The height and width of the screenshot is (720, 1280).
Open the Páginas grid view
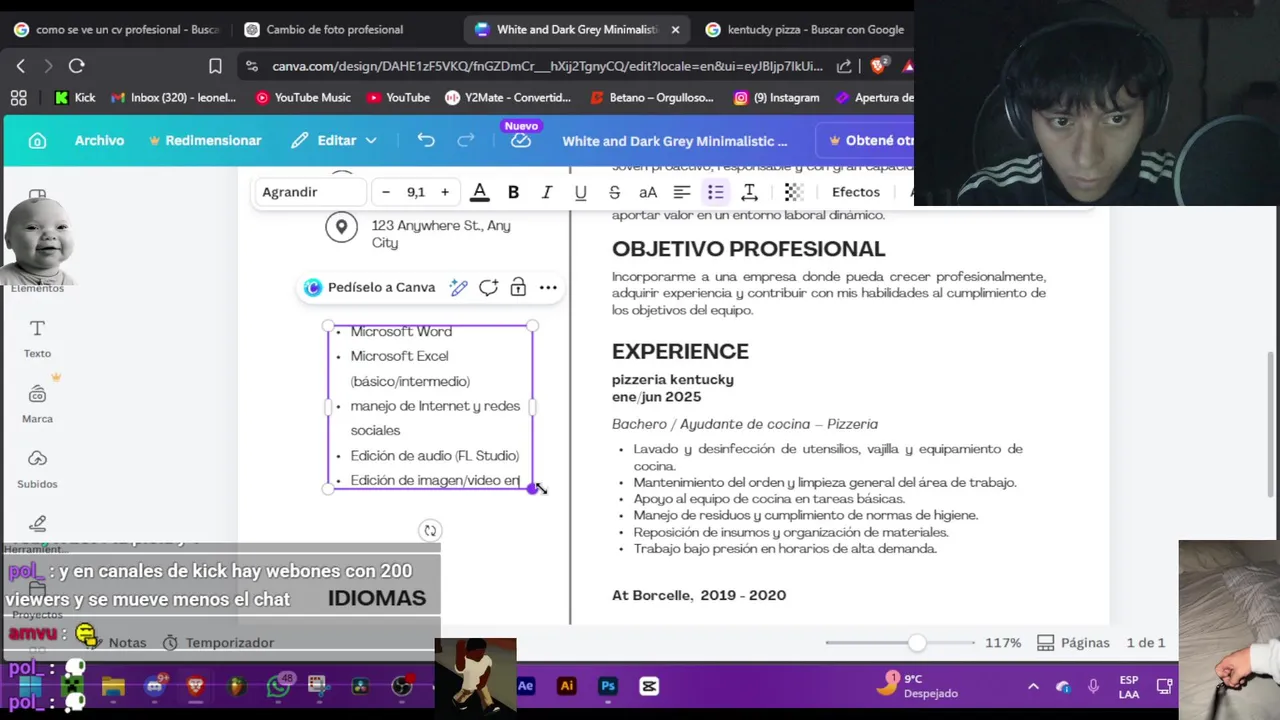click(x=1074, y=643)
